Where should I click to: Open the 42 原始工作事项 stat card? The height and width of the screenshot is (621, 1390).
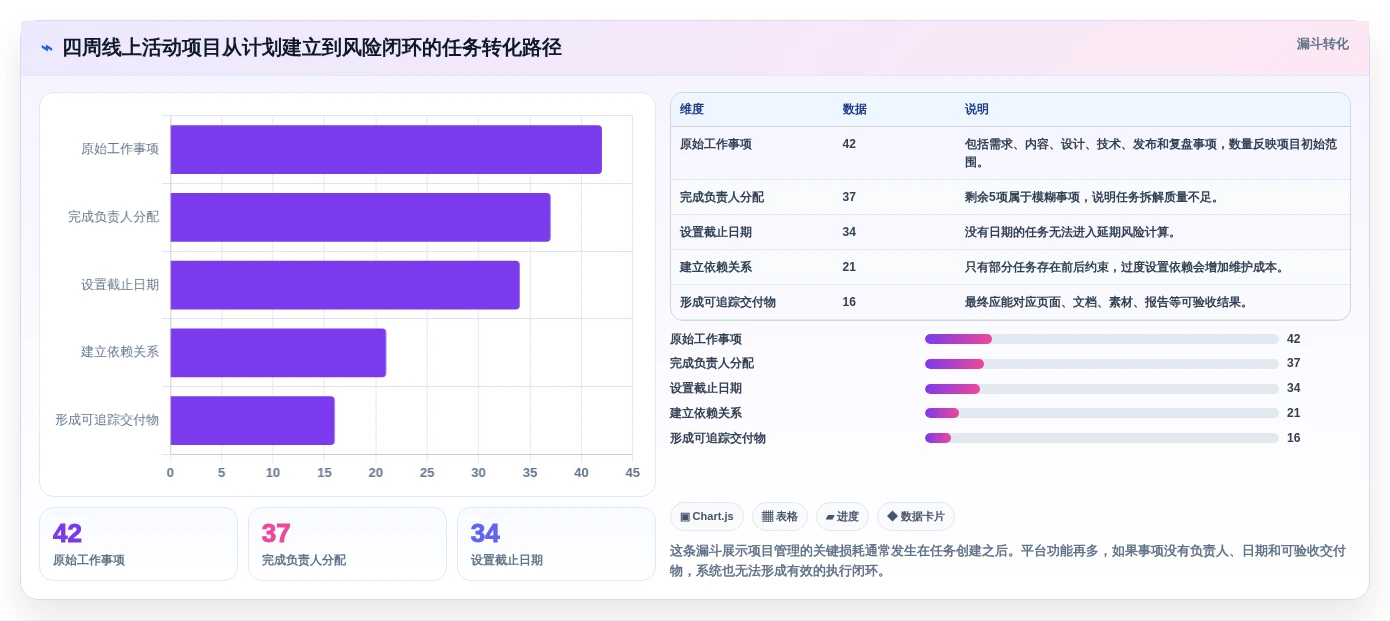(138, 544)
